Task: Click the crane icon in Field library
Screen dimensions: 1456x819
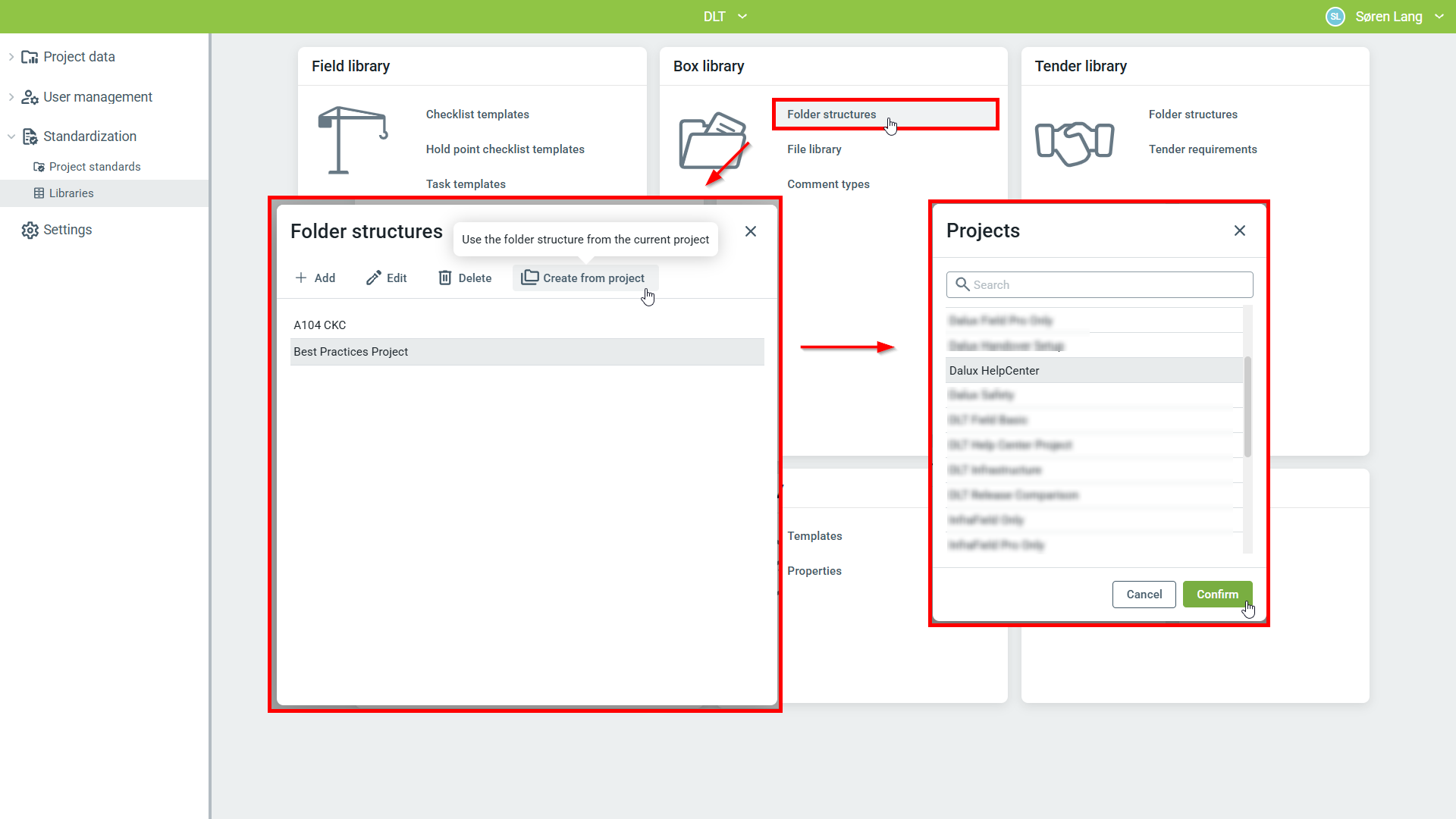Action: tap(353, 140)
